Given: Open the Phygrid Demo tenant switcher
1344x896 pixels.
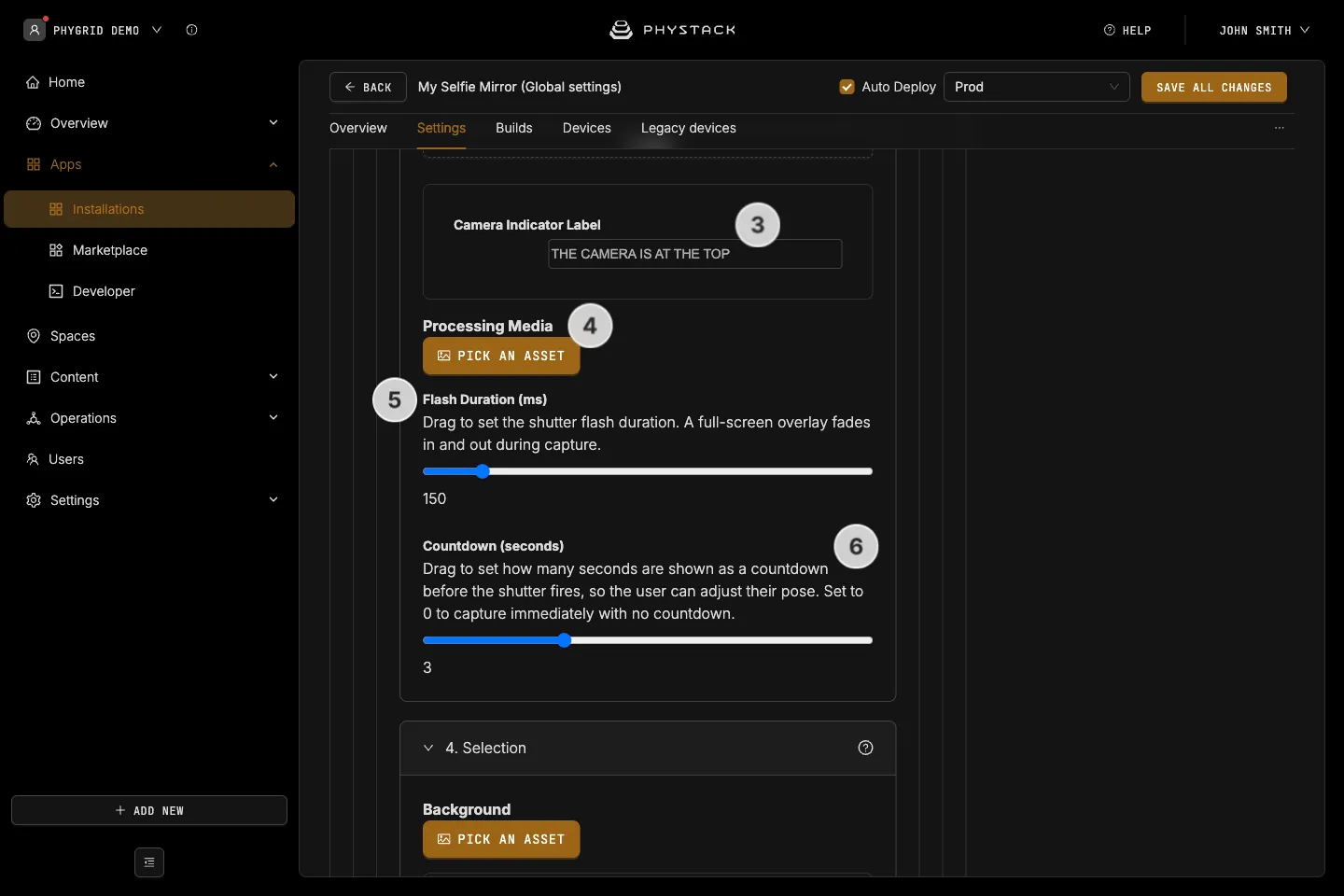Looking at the screenshot, I should click(107, 30).
